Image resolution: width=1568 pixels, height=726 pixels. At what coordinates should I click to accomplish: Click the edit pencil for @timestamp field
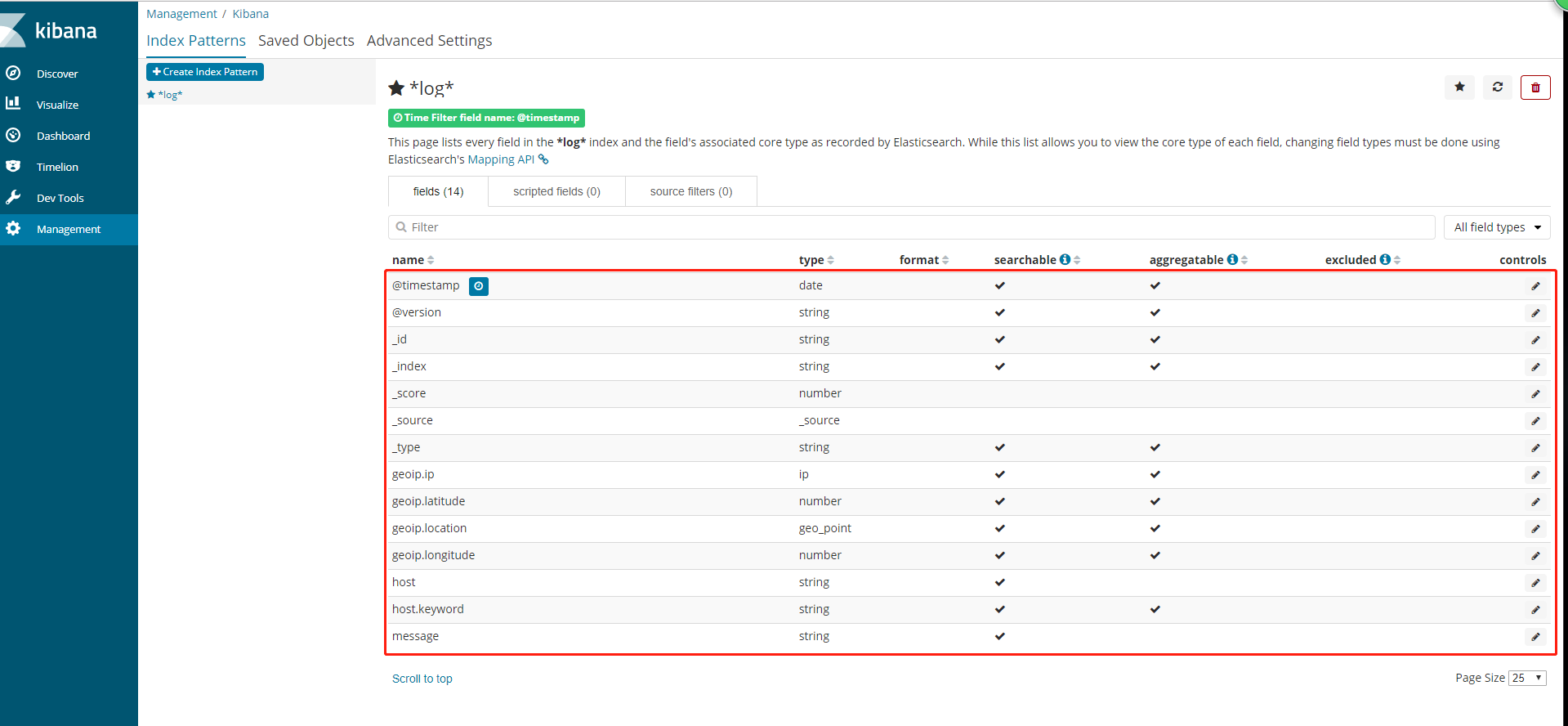(1535, 286)
